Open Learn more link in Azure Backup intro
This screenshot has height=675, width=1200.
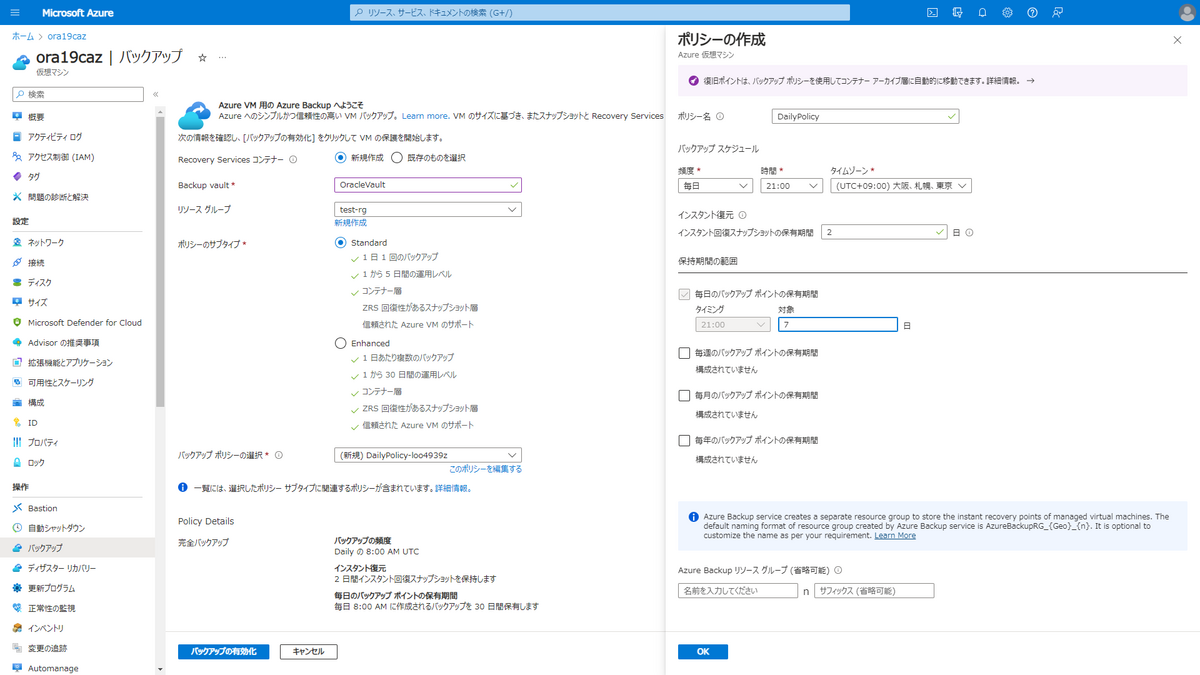pyautogui.click(x=425, y=117)
